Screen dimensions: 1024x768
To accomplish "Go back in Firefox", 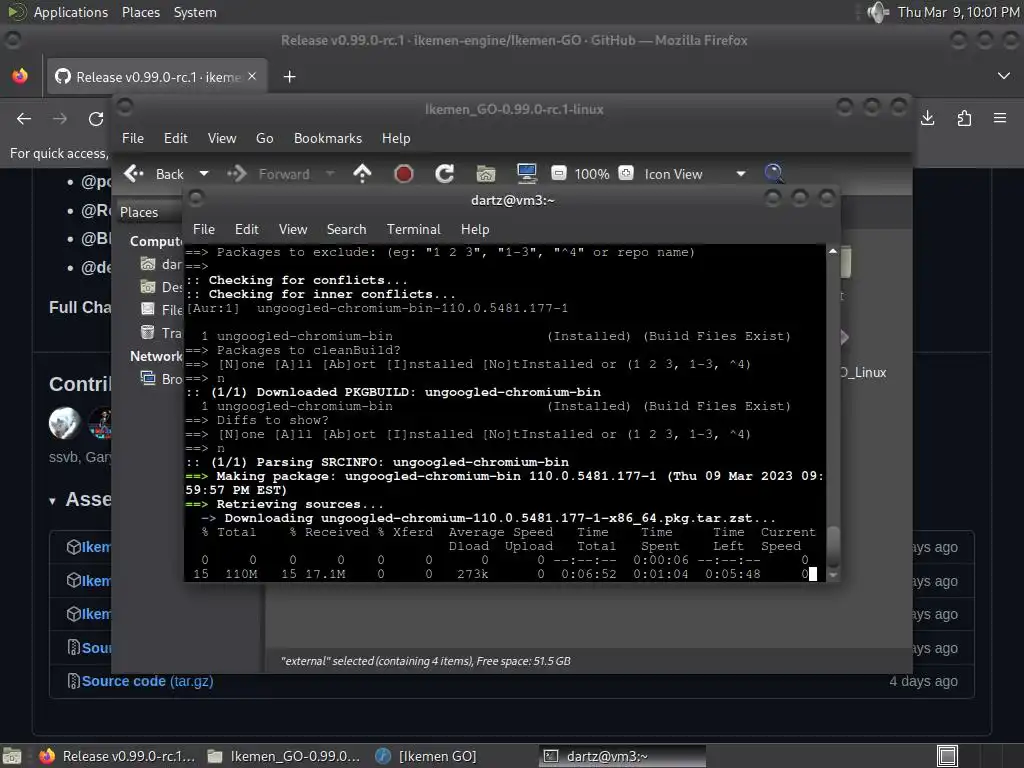I will [x=24, y=119].
